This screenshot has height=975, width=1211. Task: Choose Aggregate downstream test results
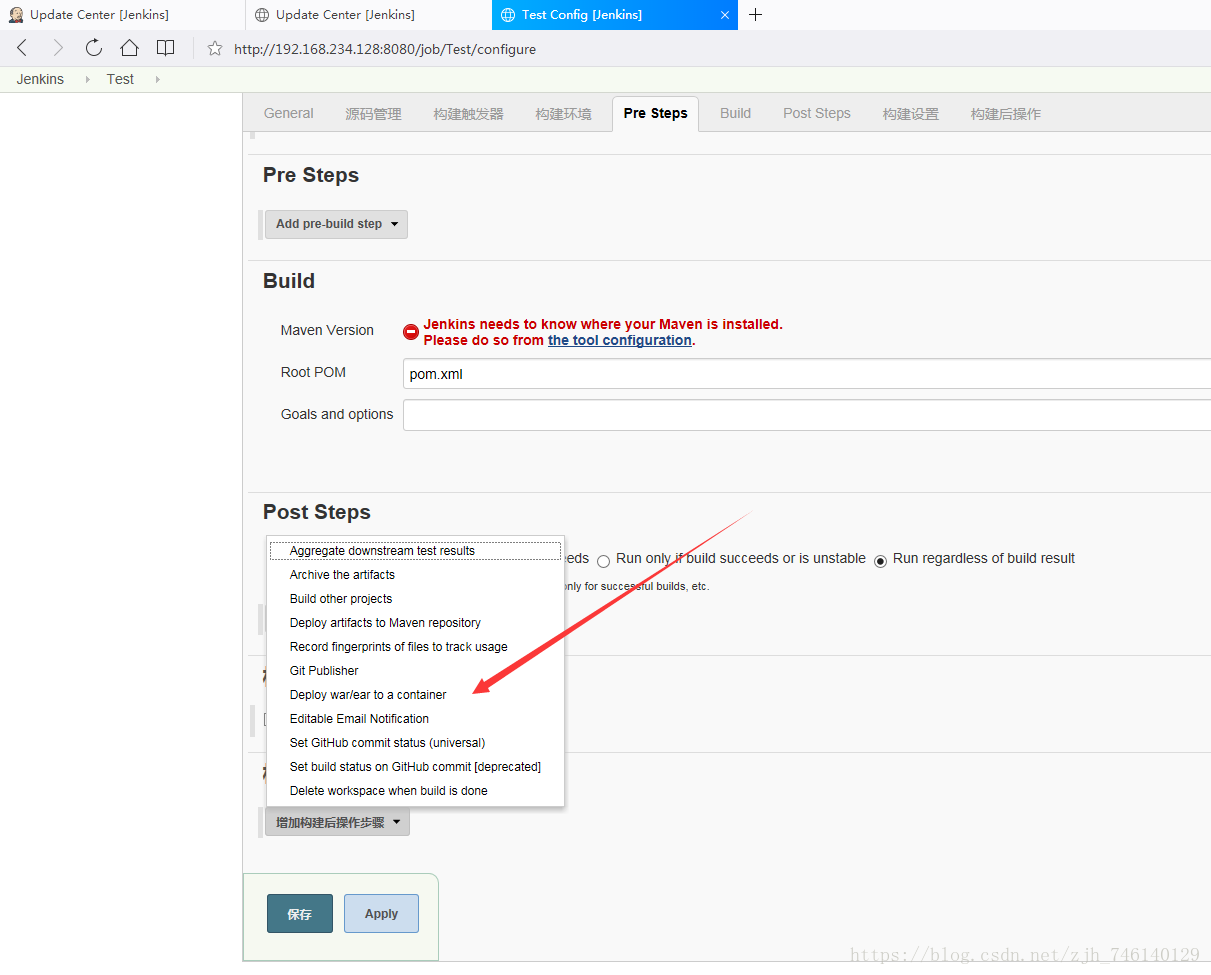coord(415,551)
